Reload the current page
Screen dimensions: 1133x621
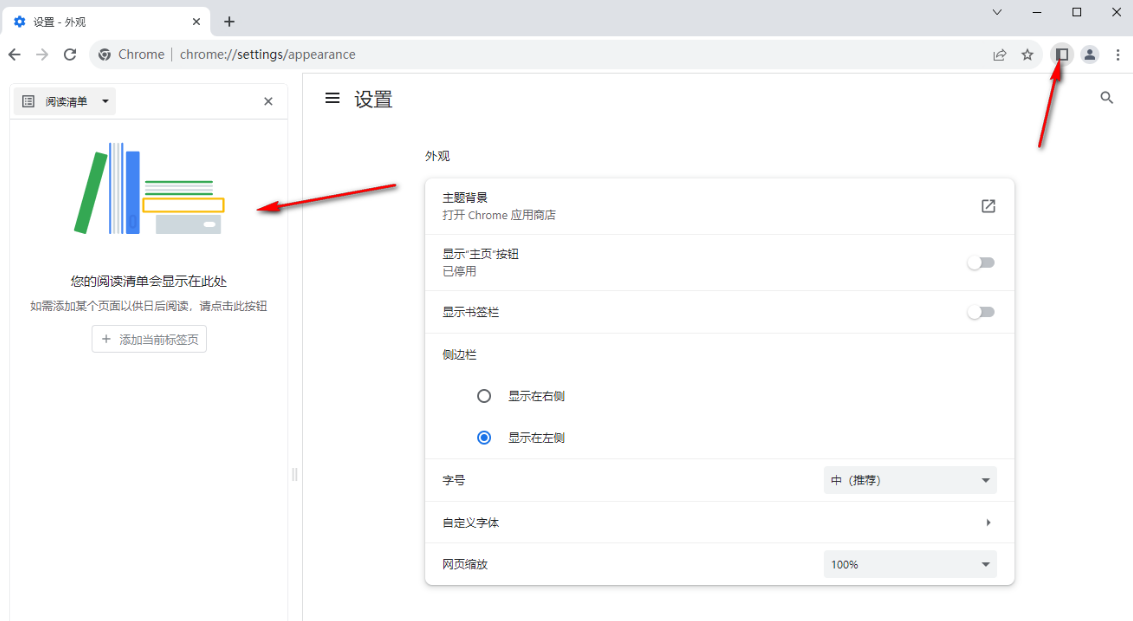click(70, 54)
